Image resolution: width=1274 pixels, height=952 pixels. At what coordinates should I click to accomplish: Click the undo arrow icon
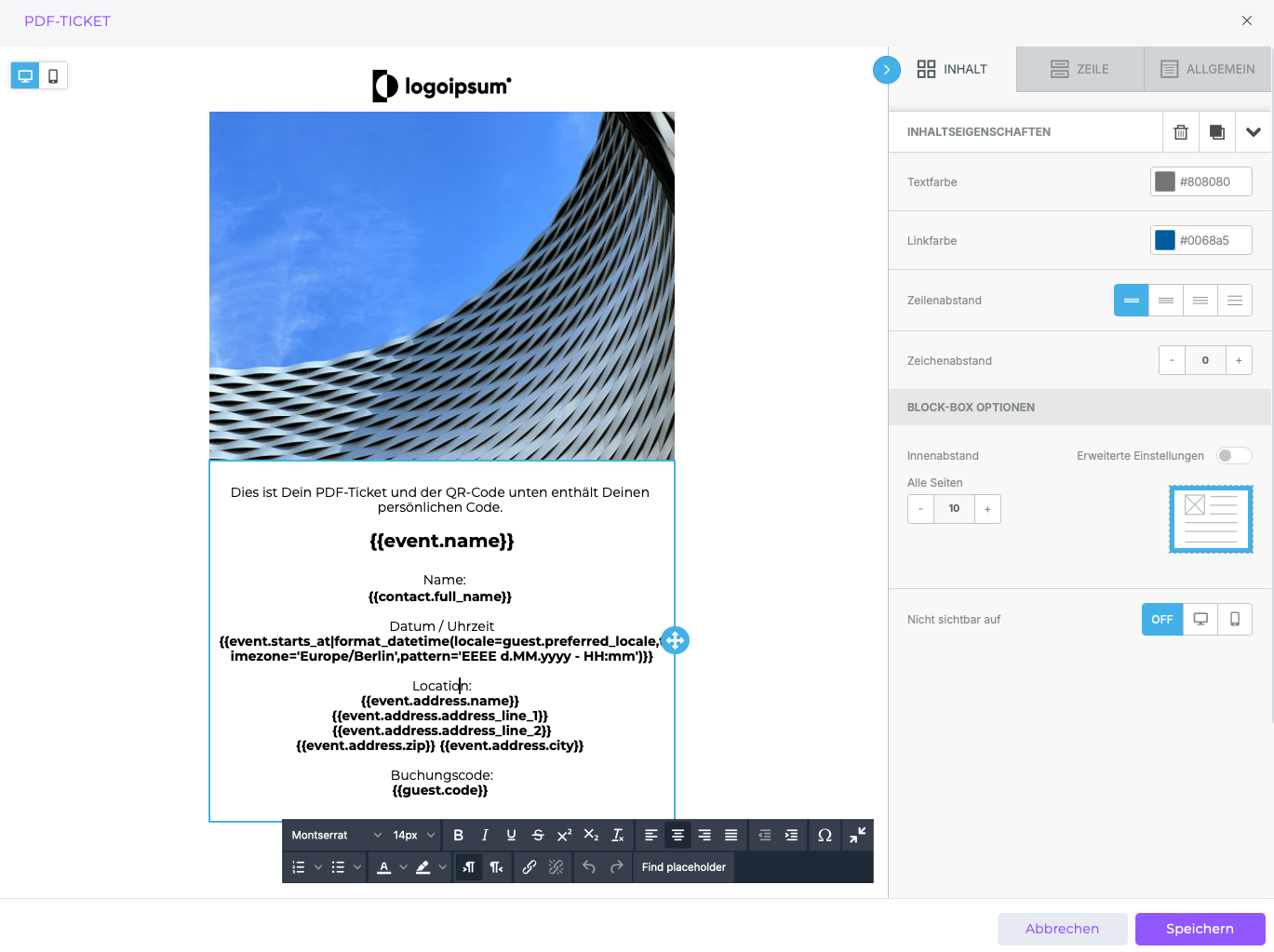589,867
